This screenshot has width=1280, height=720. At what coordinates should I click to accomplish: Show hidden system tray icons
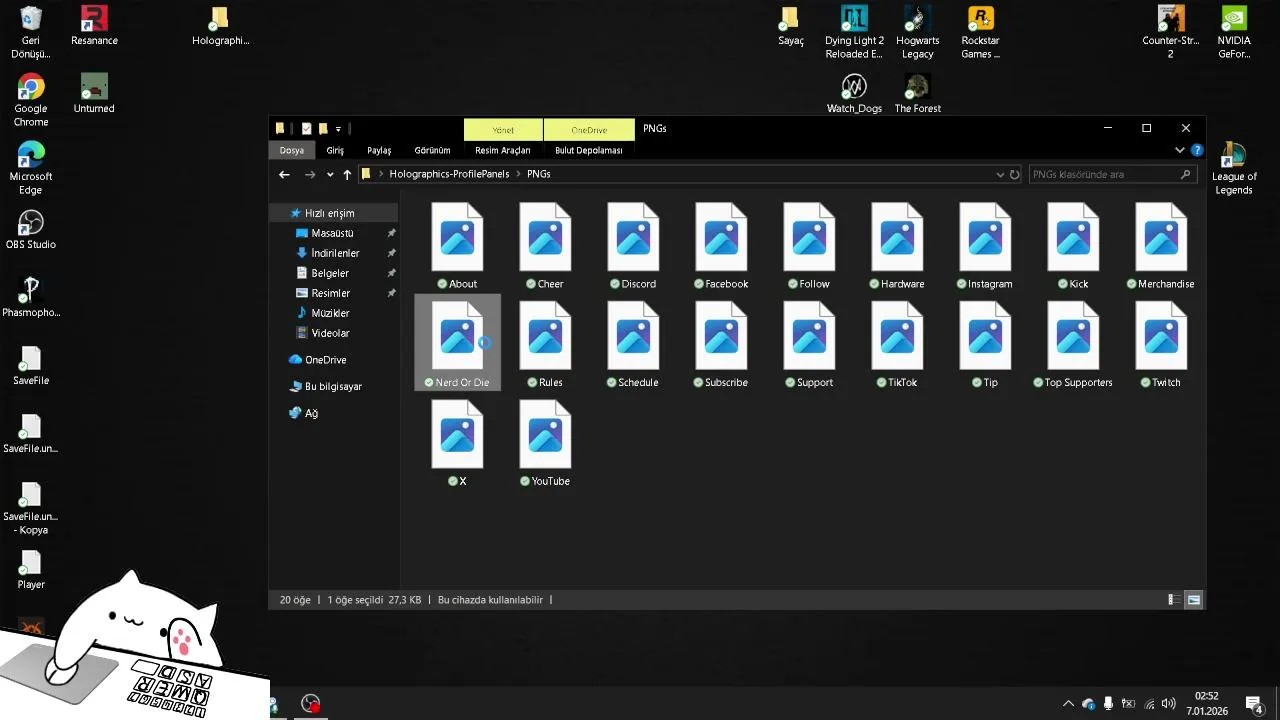(1068, 704)
